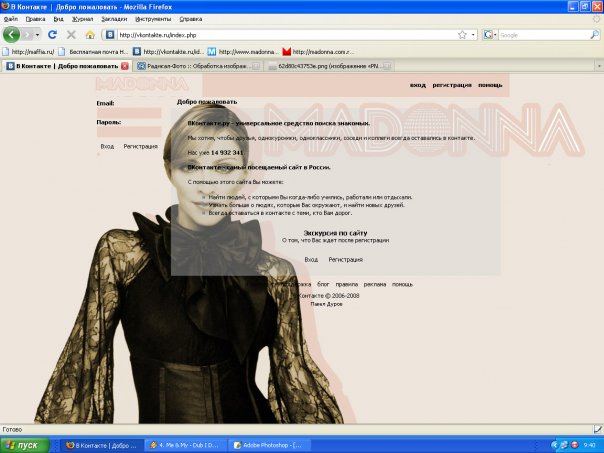
Task: Click the VKontakte site icon in the address bar
Action: tap(110, 35)
